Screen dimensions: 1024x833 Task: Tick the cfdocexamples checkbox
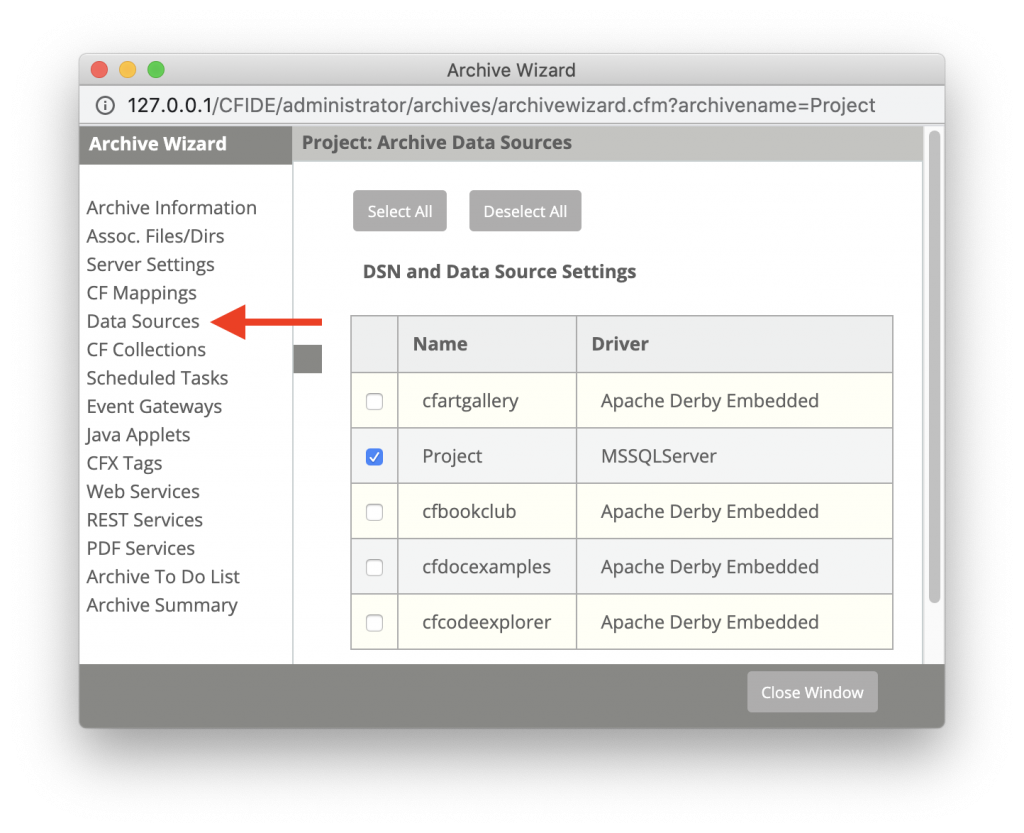(x=374, y=567)
